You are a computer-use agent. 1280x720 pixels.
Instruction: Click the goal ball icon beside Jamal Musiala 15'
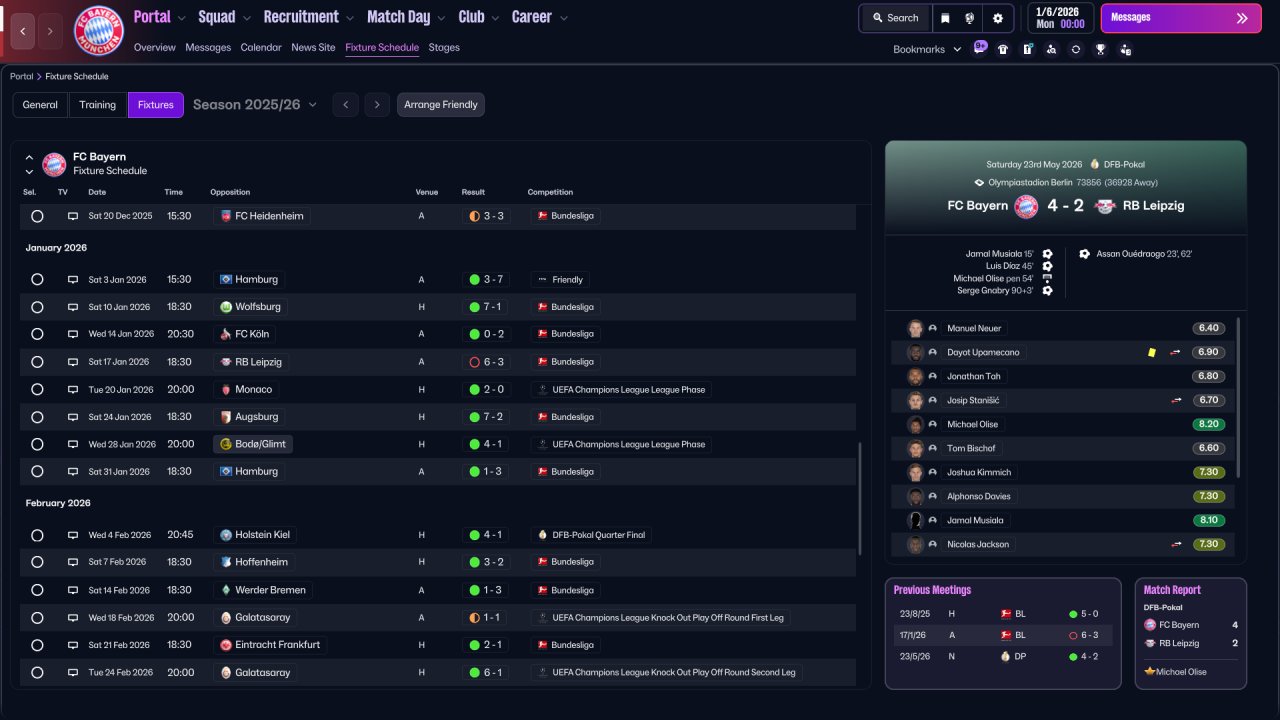point(1047,254)
